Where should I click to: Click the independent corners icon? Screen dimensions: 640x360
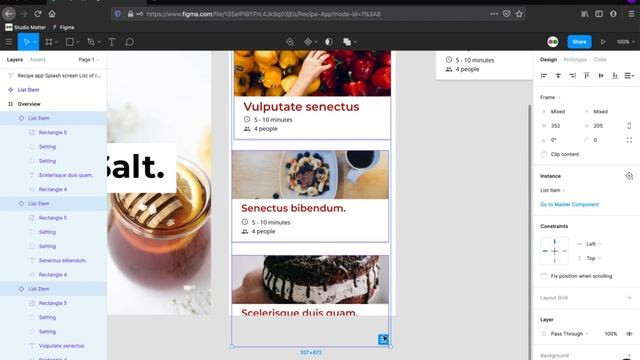point(629,140)
